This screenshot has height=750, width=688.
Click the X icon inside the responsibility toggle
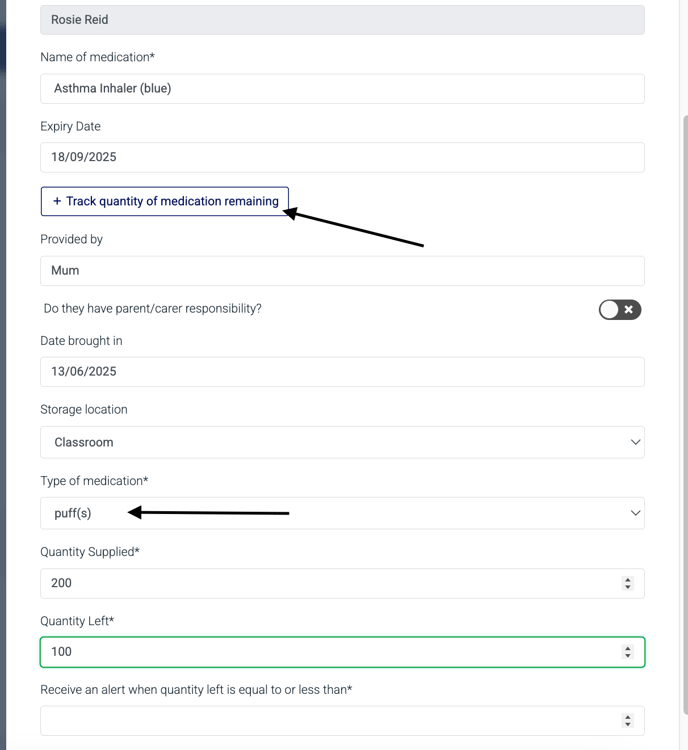(x=629, y=309)
